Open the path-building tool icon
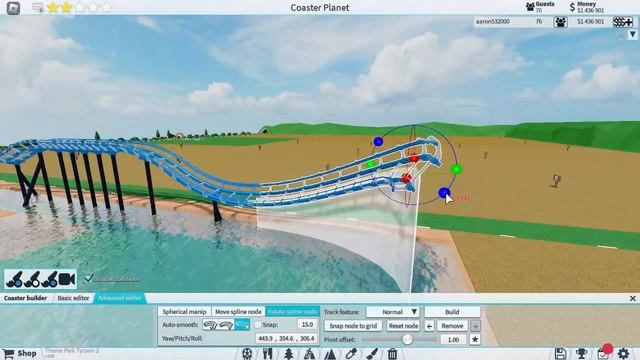 tap(309, 353)
